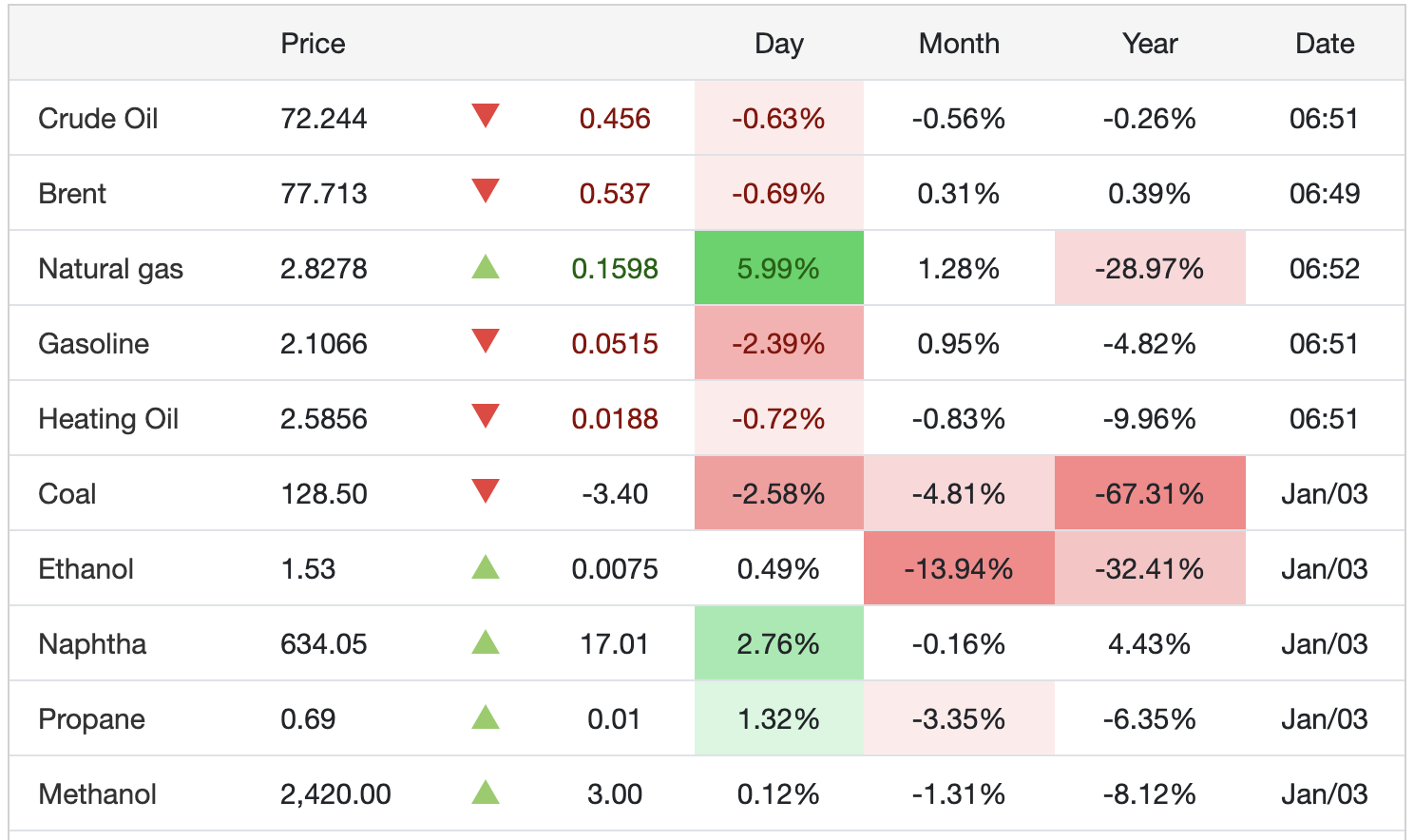
Task: Click the 2.76% Day cell
Action: [x=779, y=644]
